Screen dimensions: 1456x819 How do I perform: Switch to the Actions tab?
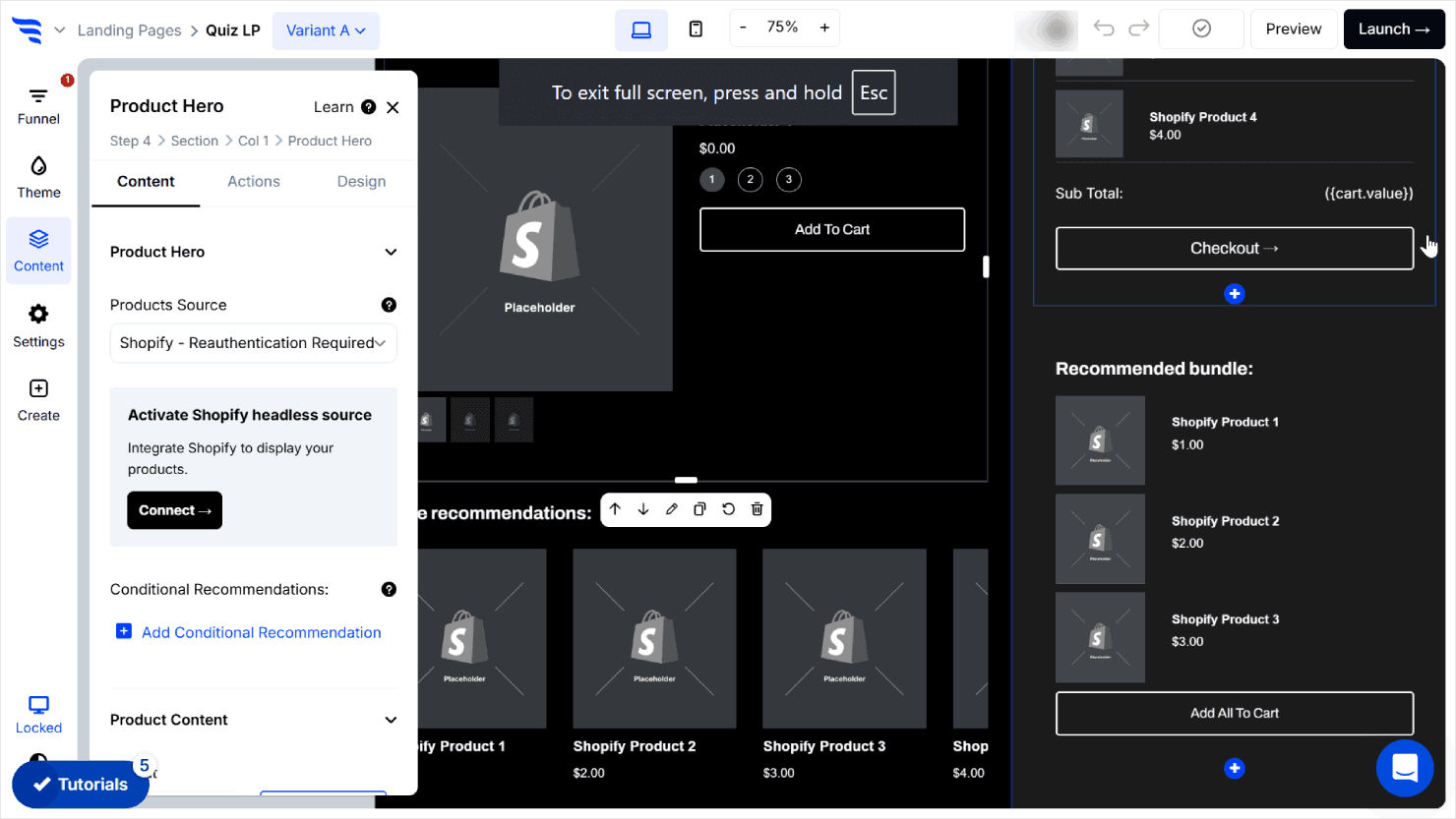click(254, 182)
